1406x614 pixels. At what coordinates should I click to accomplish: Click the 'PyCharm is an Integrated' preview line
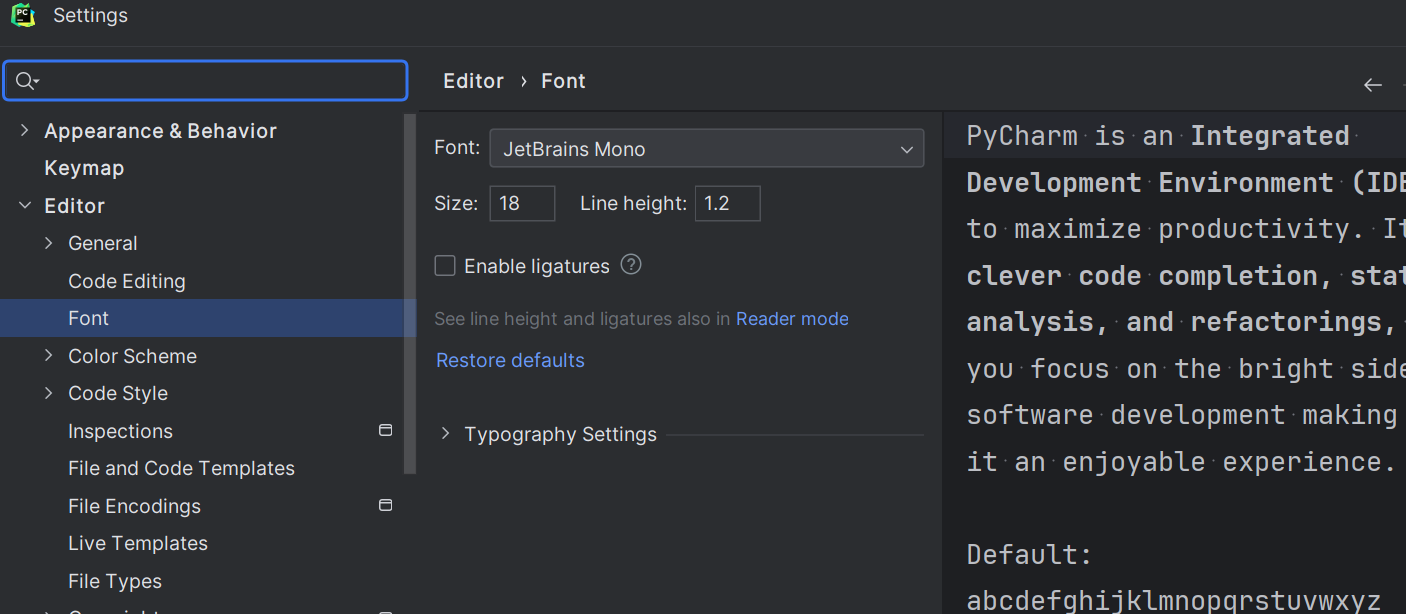[x=1158, y=136]
